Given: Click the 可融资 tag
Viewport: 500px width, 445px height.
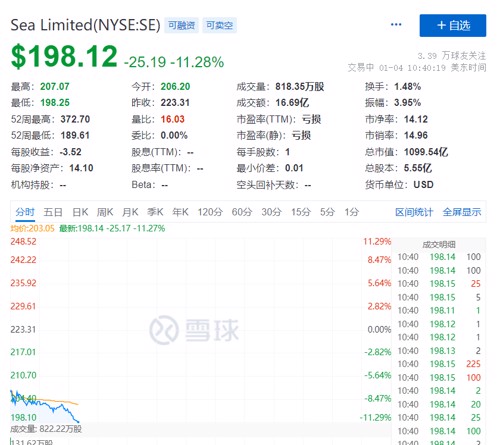Looking at the screenshot, I should click(x=181, y=25).
